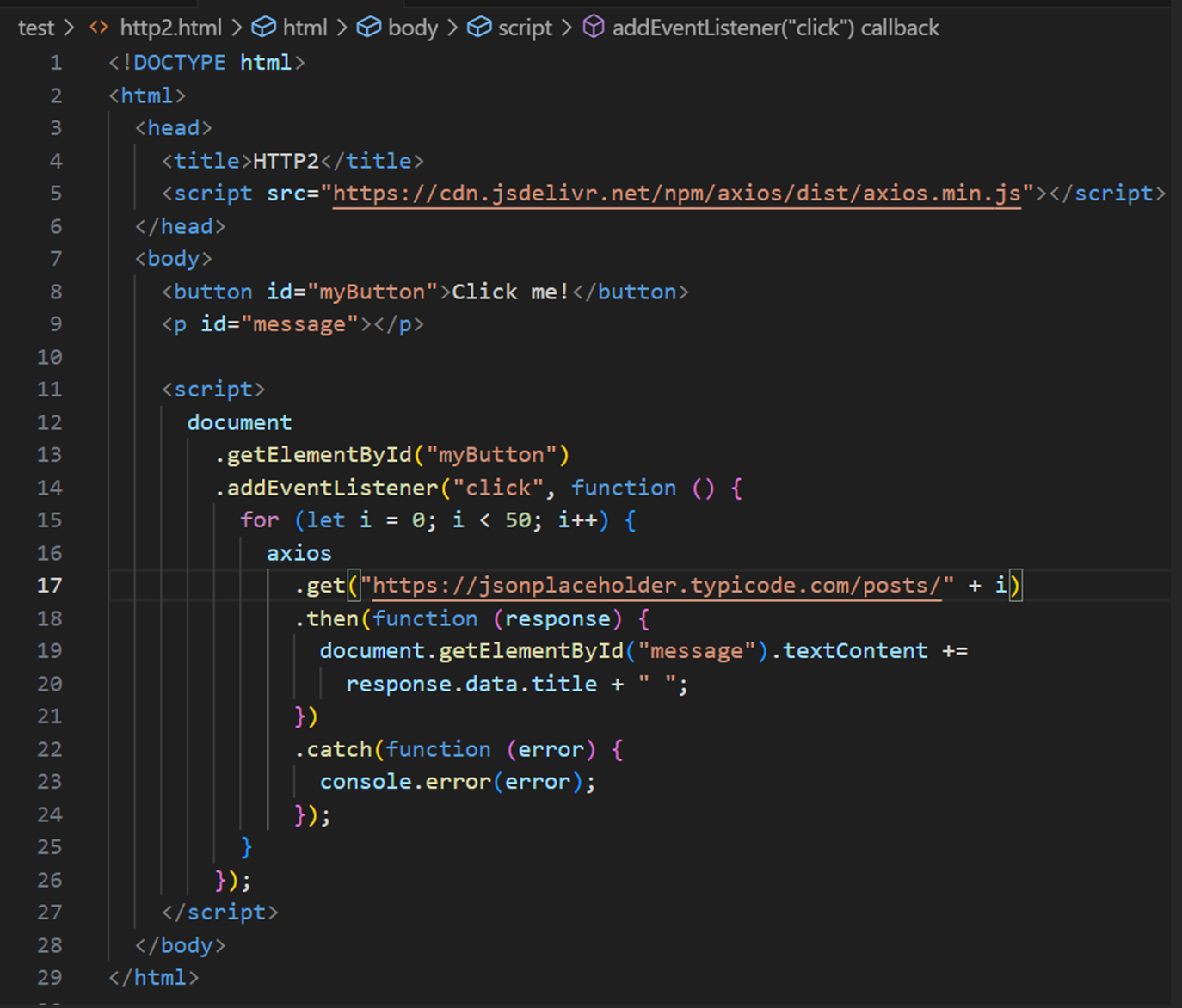Click the closing '</script>' tag on line 27
The width and height of the screenshot is (1182, 1008).
point(220,913)
